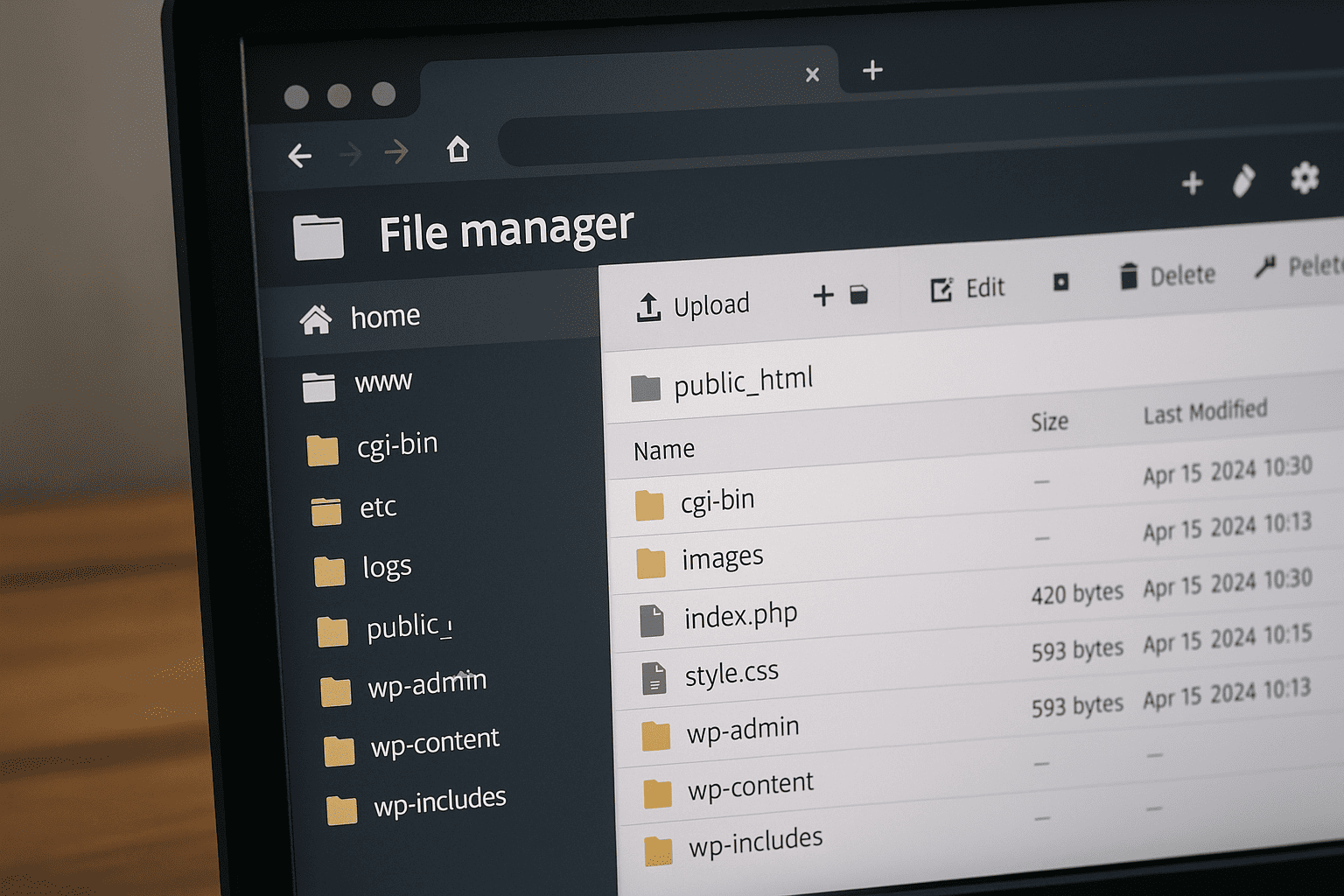
Task: Open the www folder in sidebar
Action: [x=382, y=381]
